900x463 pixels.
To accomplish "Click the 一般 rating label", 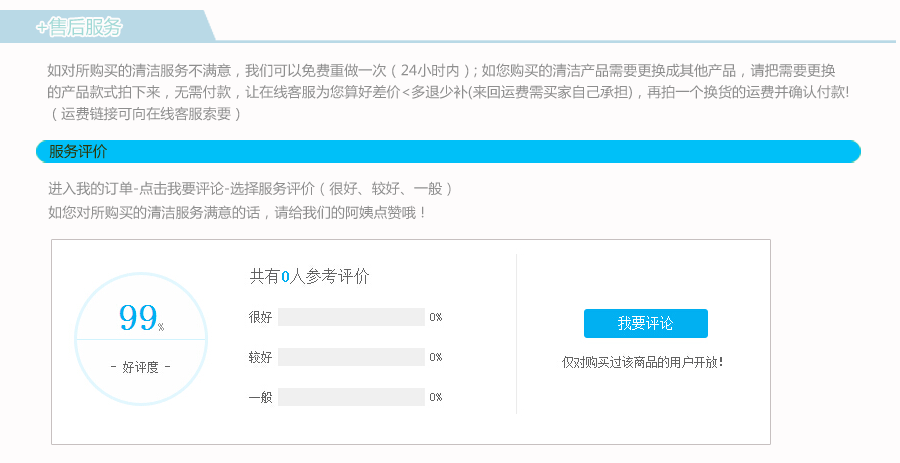I will coord(260,397).
